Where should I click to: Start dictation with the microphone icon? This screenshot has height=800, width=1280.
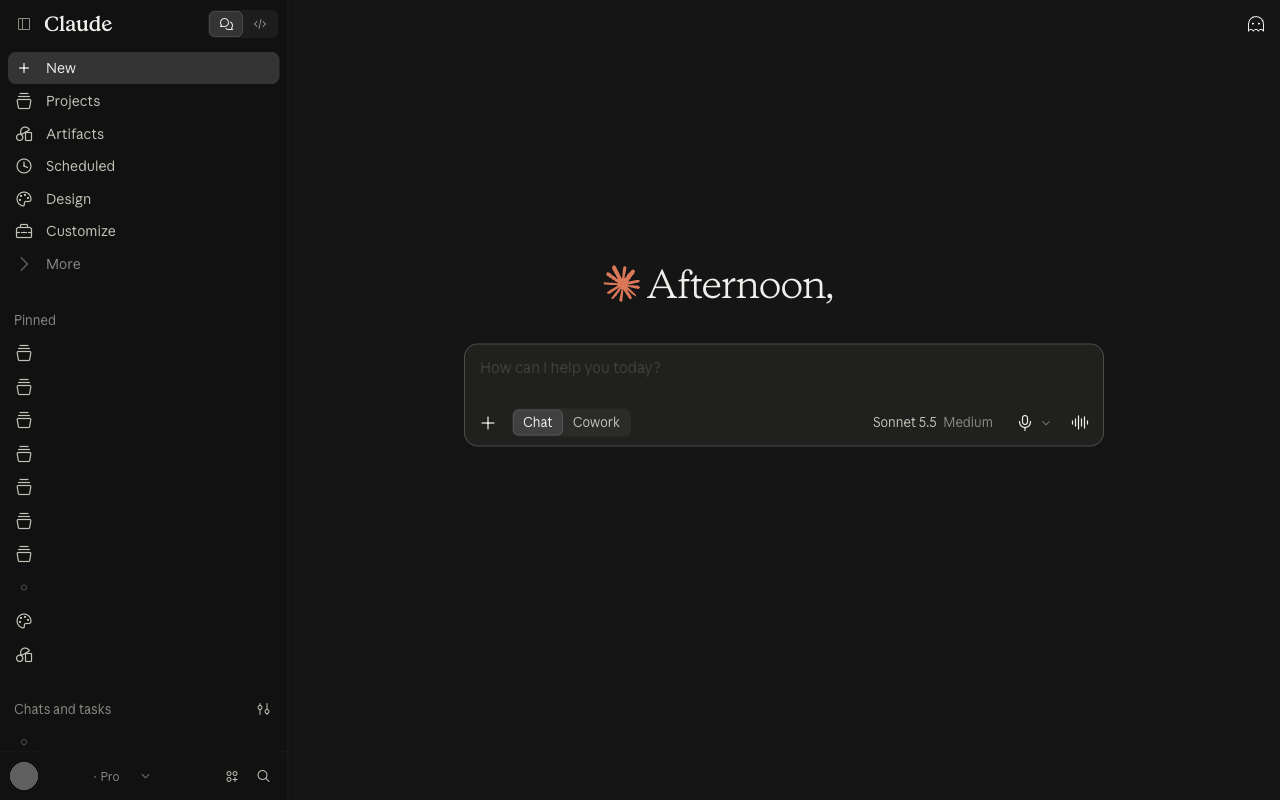coord(1025,423)
